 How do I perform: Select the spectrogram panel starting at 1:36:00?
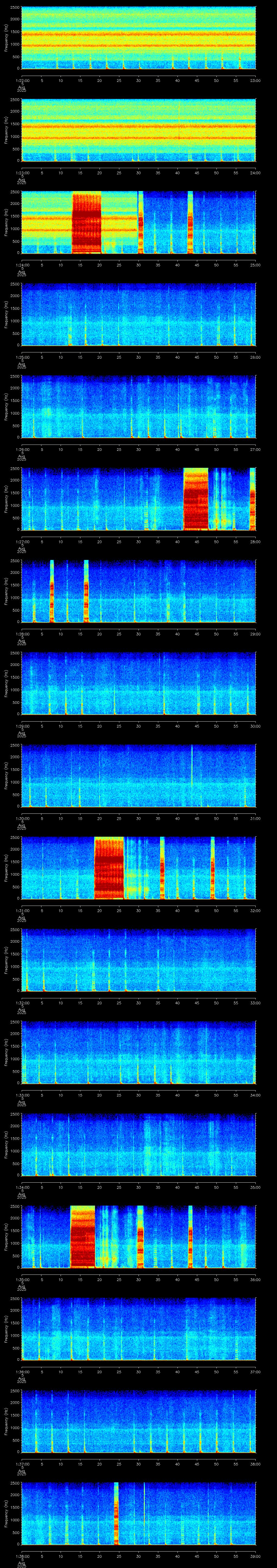139,1329
